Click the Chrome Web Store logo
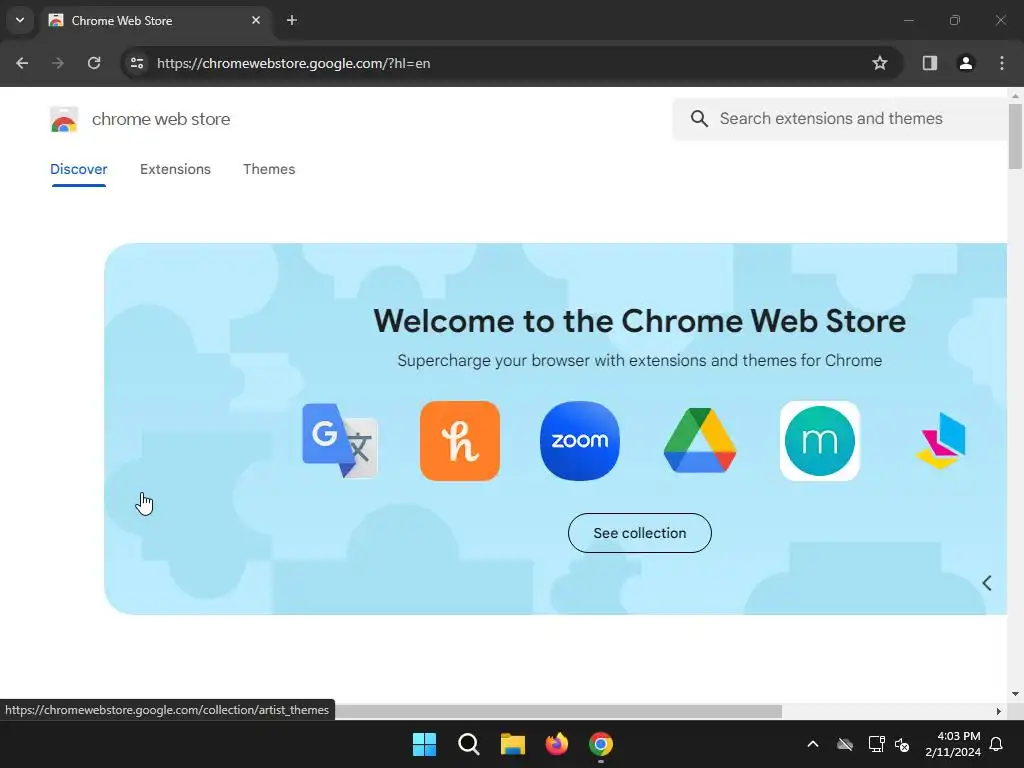 click(x=64, y=120)
